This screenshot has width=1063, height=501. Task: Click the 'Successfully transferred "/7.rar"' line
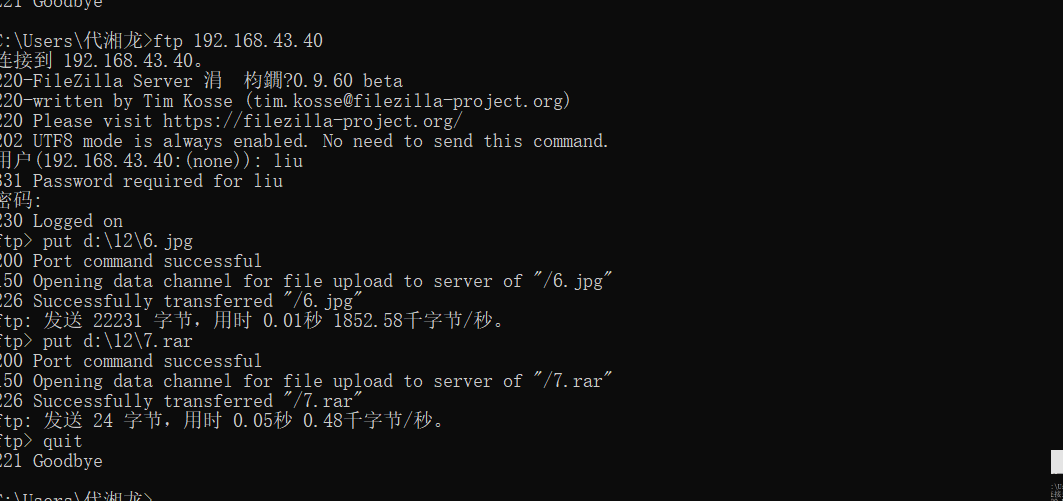(x=197, y=401)
